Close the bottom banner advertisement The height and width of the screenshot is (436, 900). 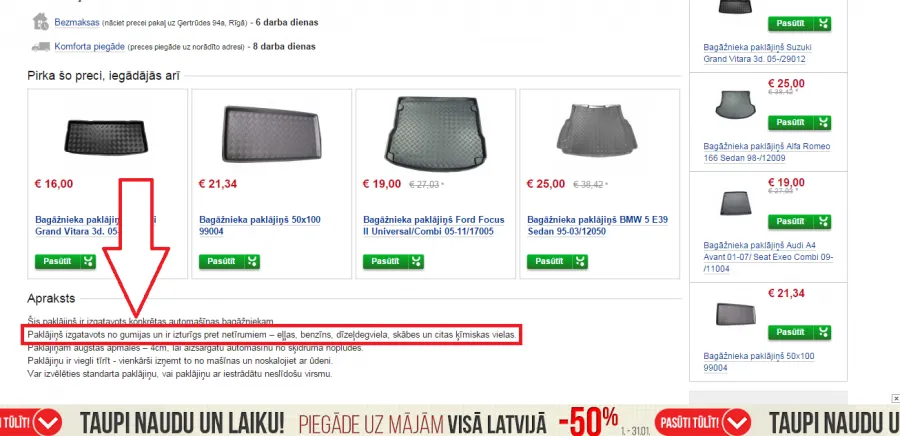[x=895, y=398]
